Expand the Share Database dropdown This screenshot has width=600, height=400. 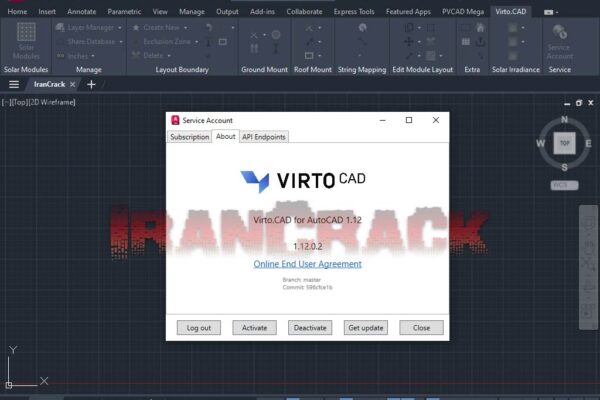click(x=121, y=42)
